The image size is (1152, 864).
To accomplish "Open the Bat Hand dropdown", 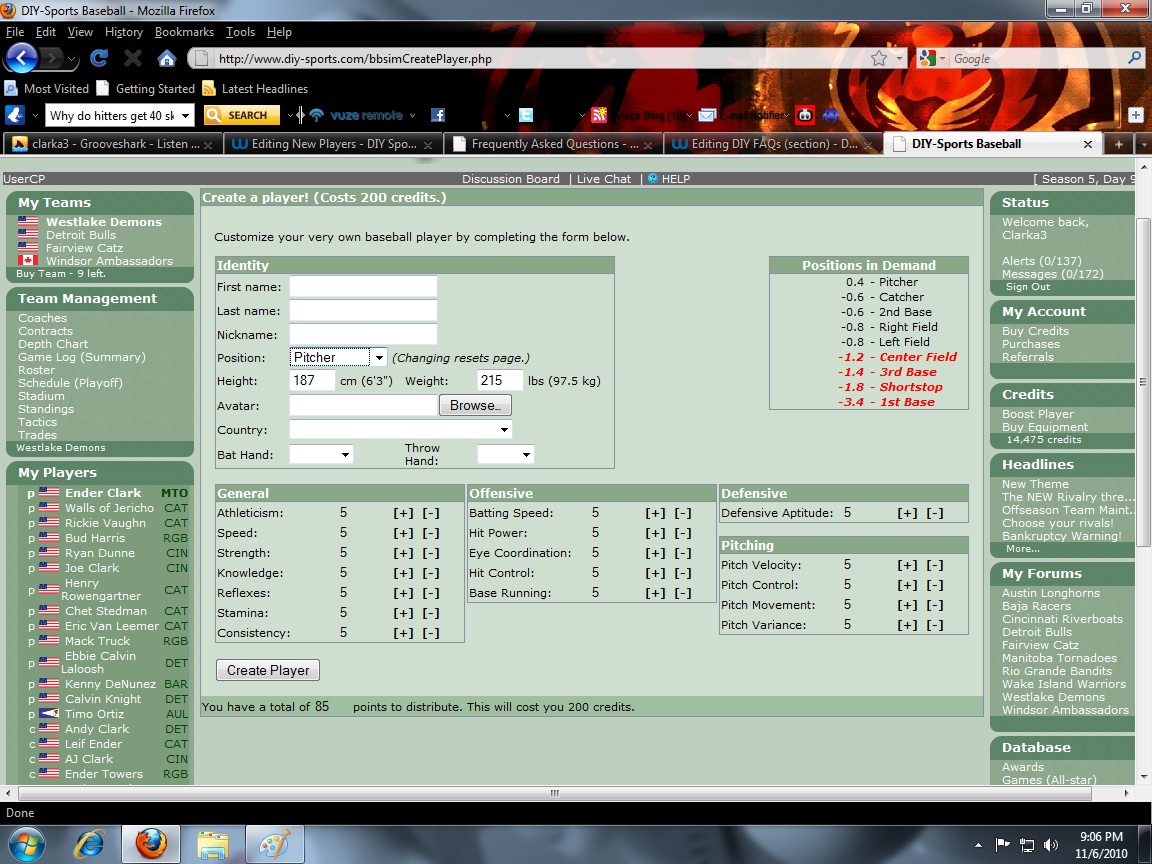I will click(321, 455).
